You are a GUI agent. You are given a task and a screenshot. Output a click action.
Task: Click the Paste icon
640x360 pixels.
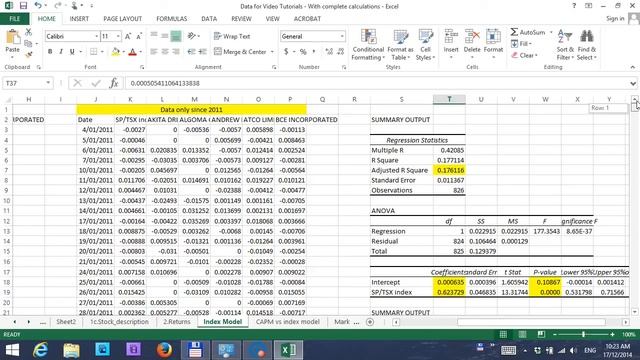pos(13,38)
